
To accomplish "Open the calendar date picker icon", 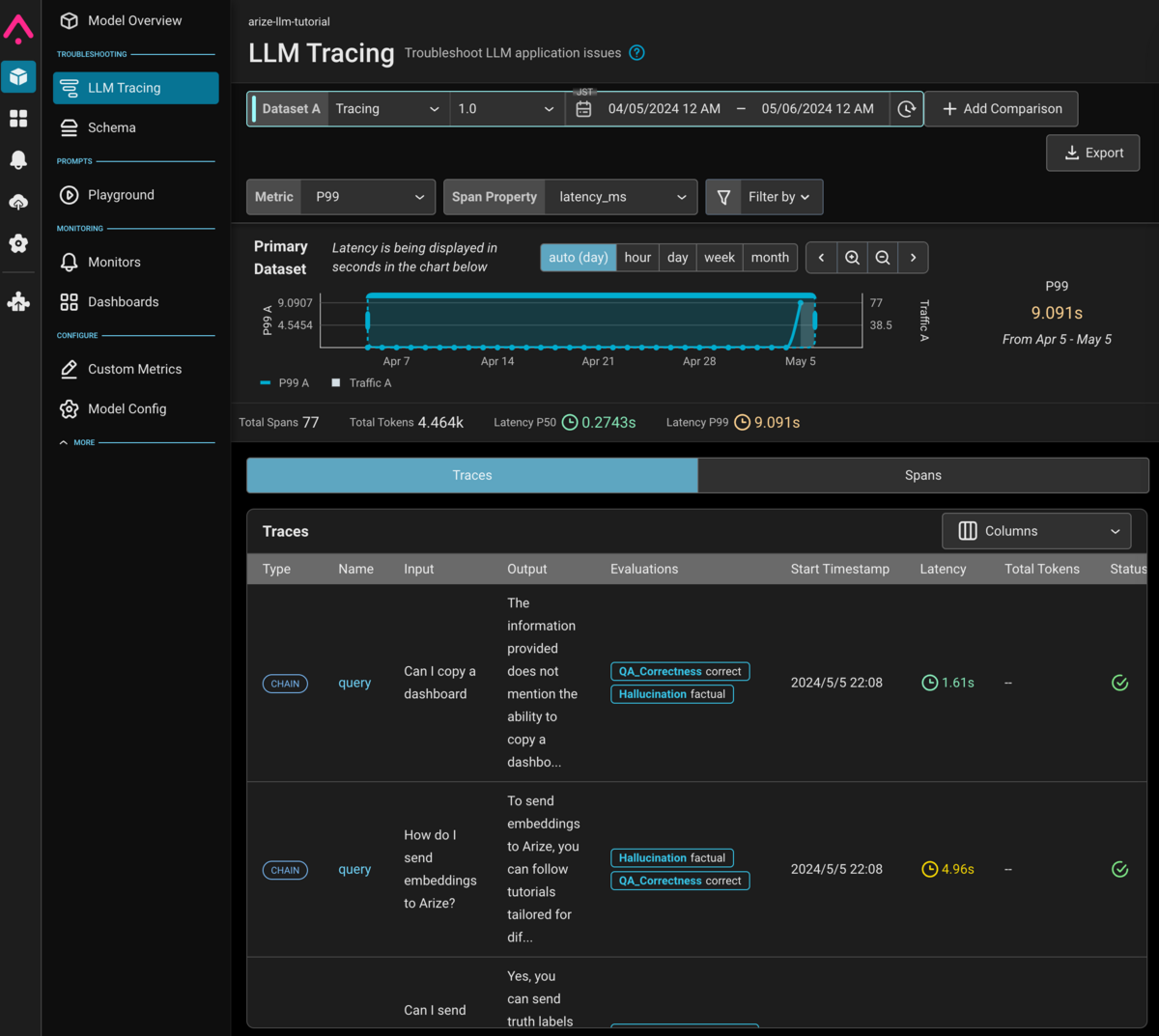I will click(x=583, y=109).
